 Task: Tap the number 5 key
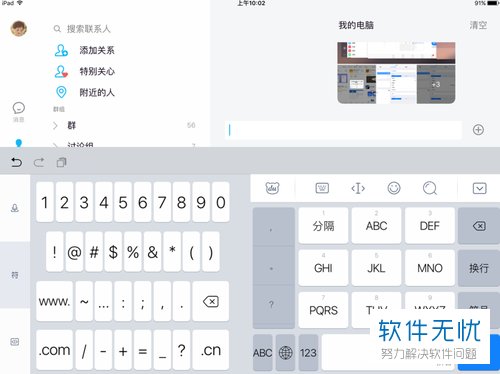click(x=123, y=202)
